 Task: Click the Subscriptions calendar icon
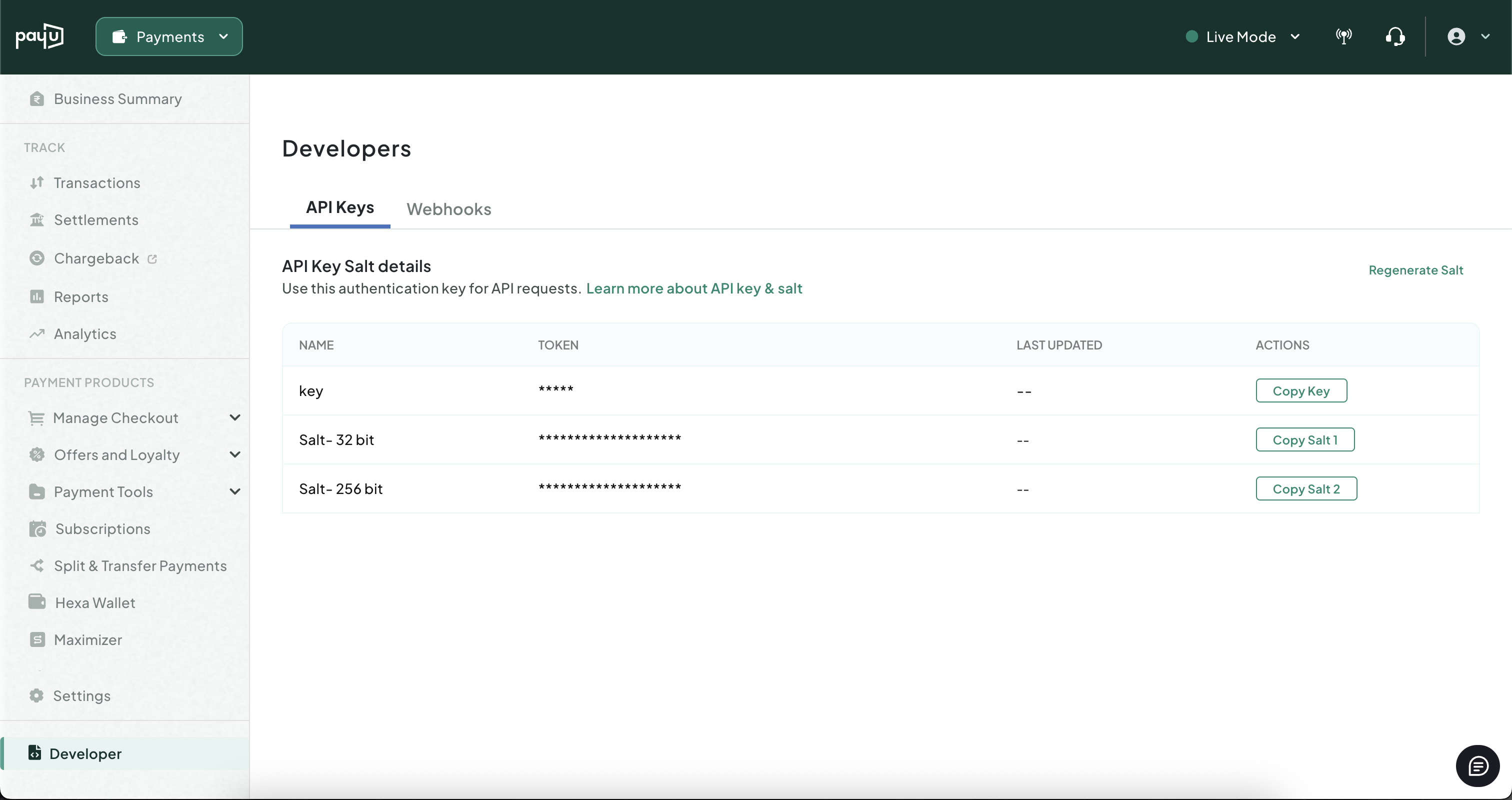(x=37, y=529)
